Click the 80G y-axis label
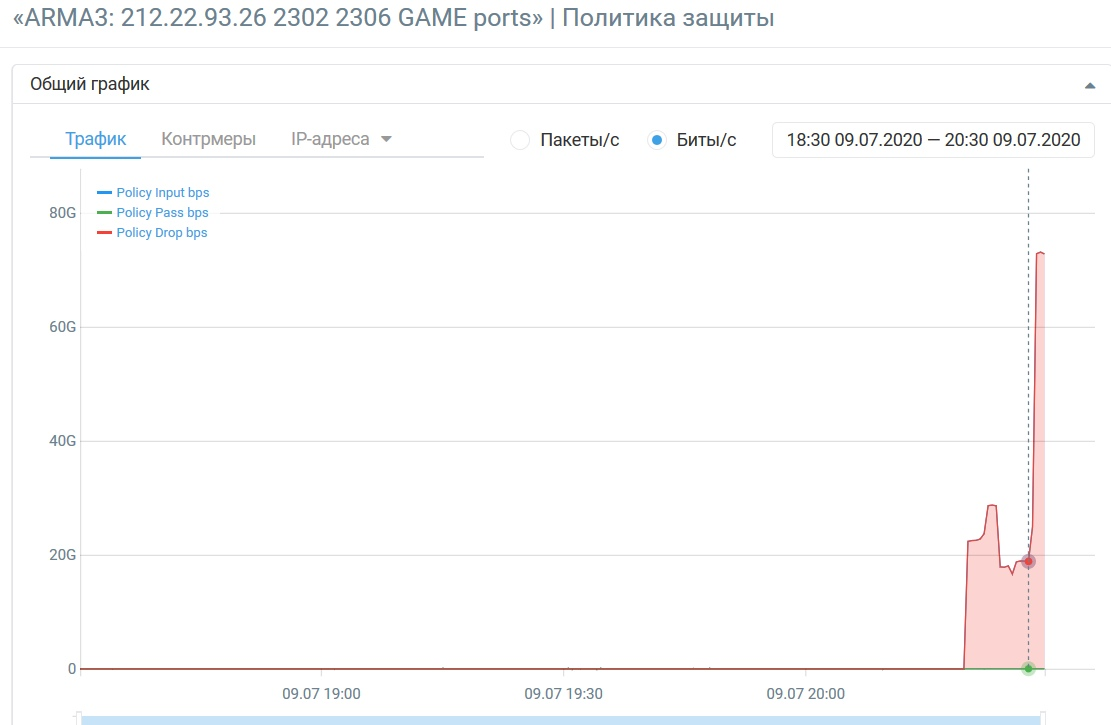This screenshot has width=1111, height=725. click(x=62, y=213)
